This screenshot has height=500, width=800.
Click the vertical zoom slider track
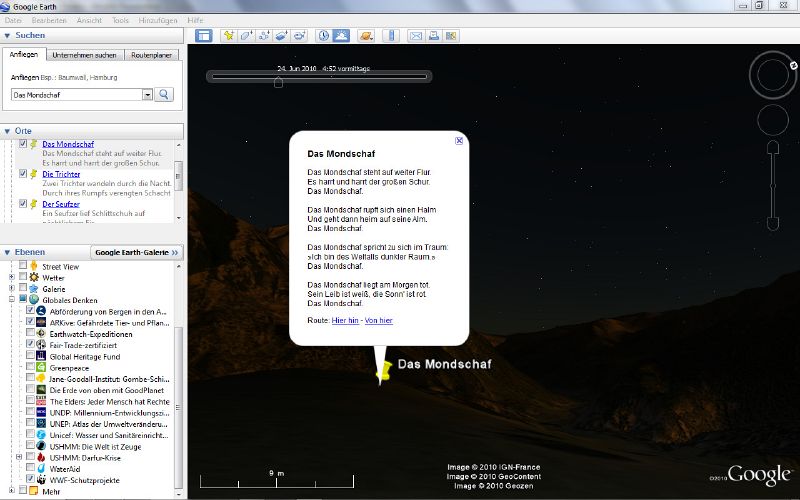[773, 186]
